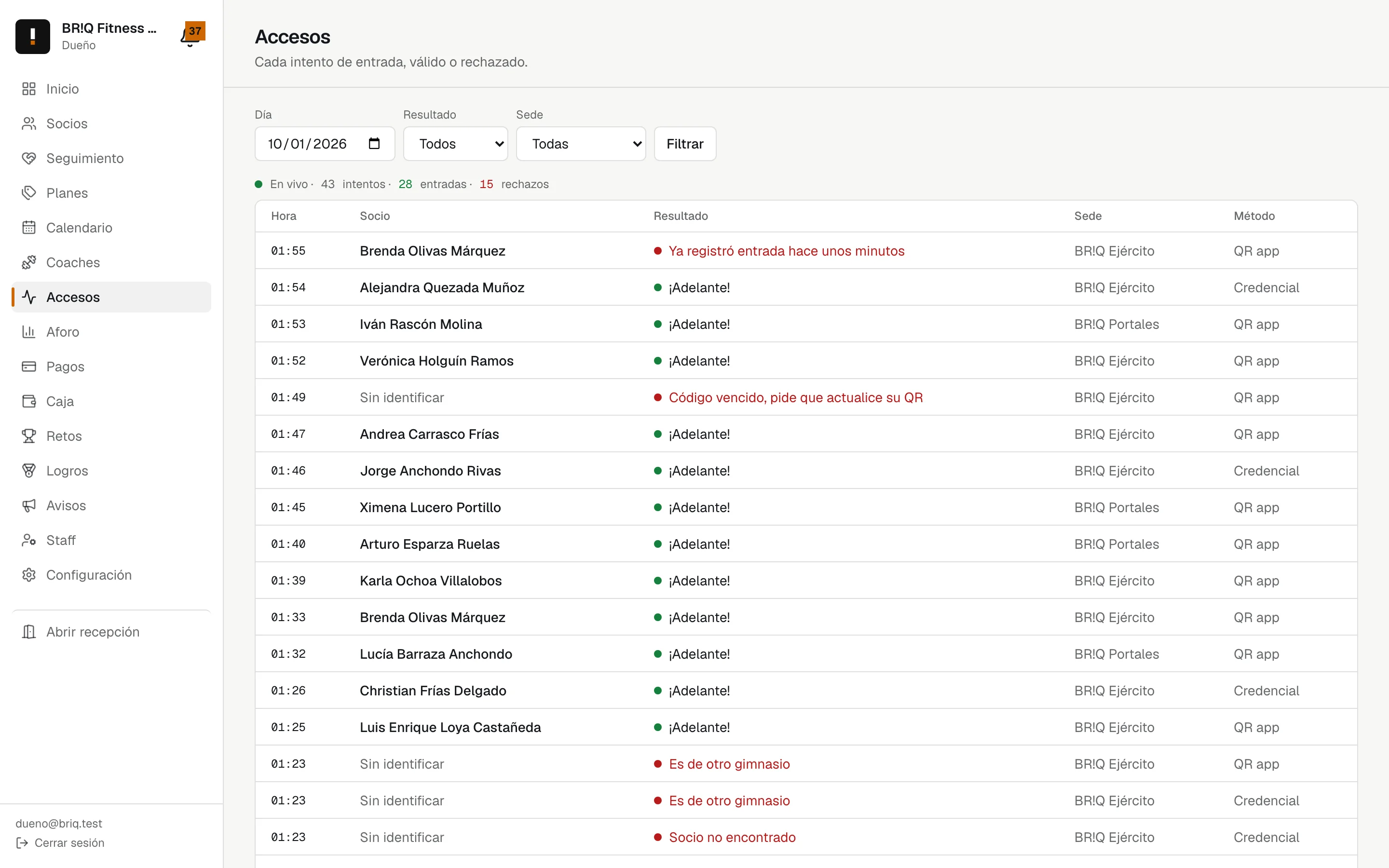Click the Planes tag icon
Screen dimensions: 1389x868
pos(29,193)
